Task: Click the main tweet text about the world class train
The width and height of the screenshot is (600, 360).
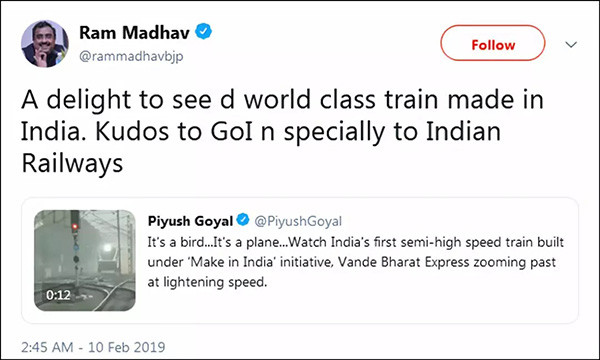Action: [282, 131]
